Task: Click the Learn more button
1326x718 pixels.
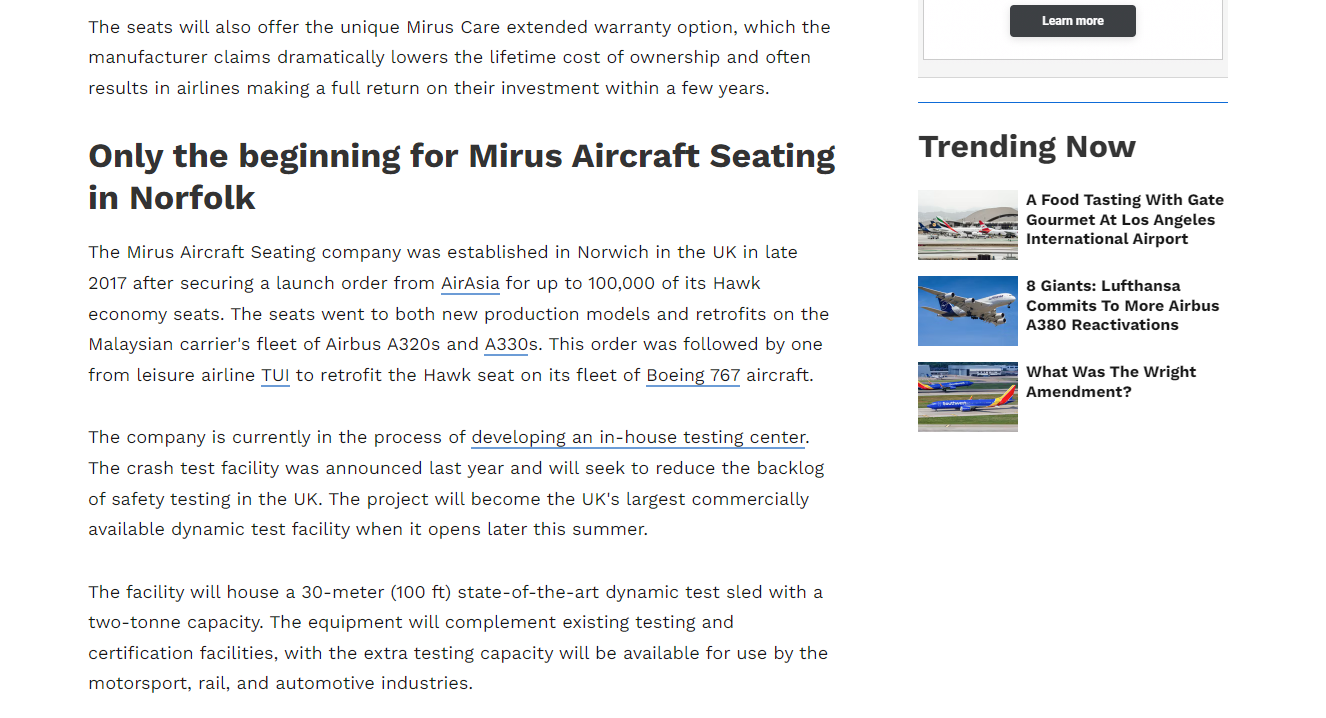Action: pos(1072,21)
